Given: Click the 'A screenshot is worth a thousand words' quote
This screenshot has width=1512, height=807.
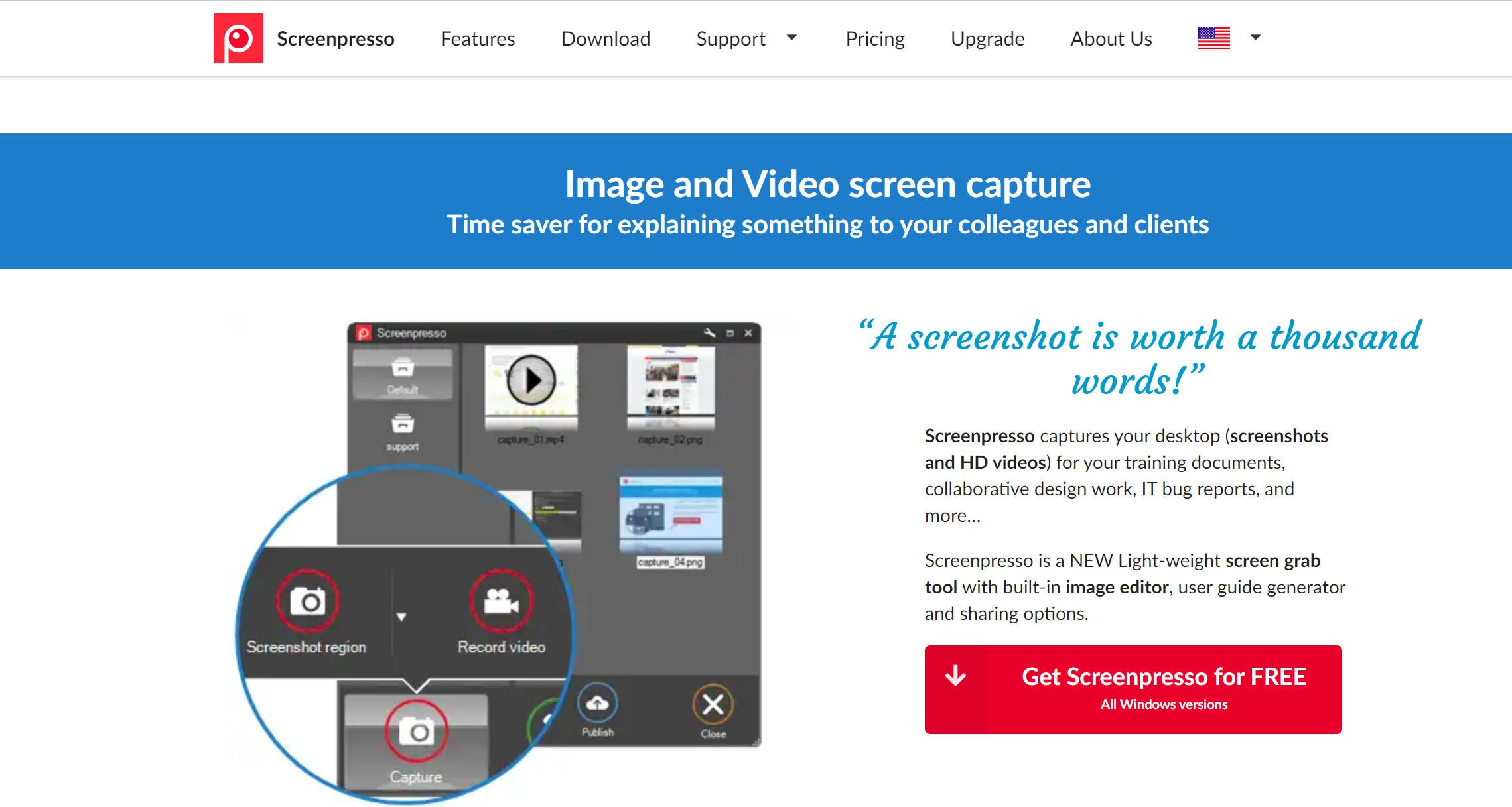Looking at the screenshot, I should [1138, 358].
